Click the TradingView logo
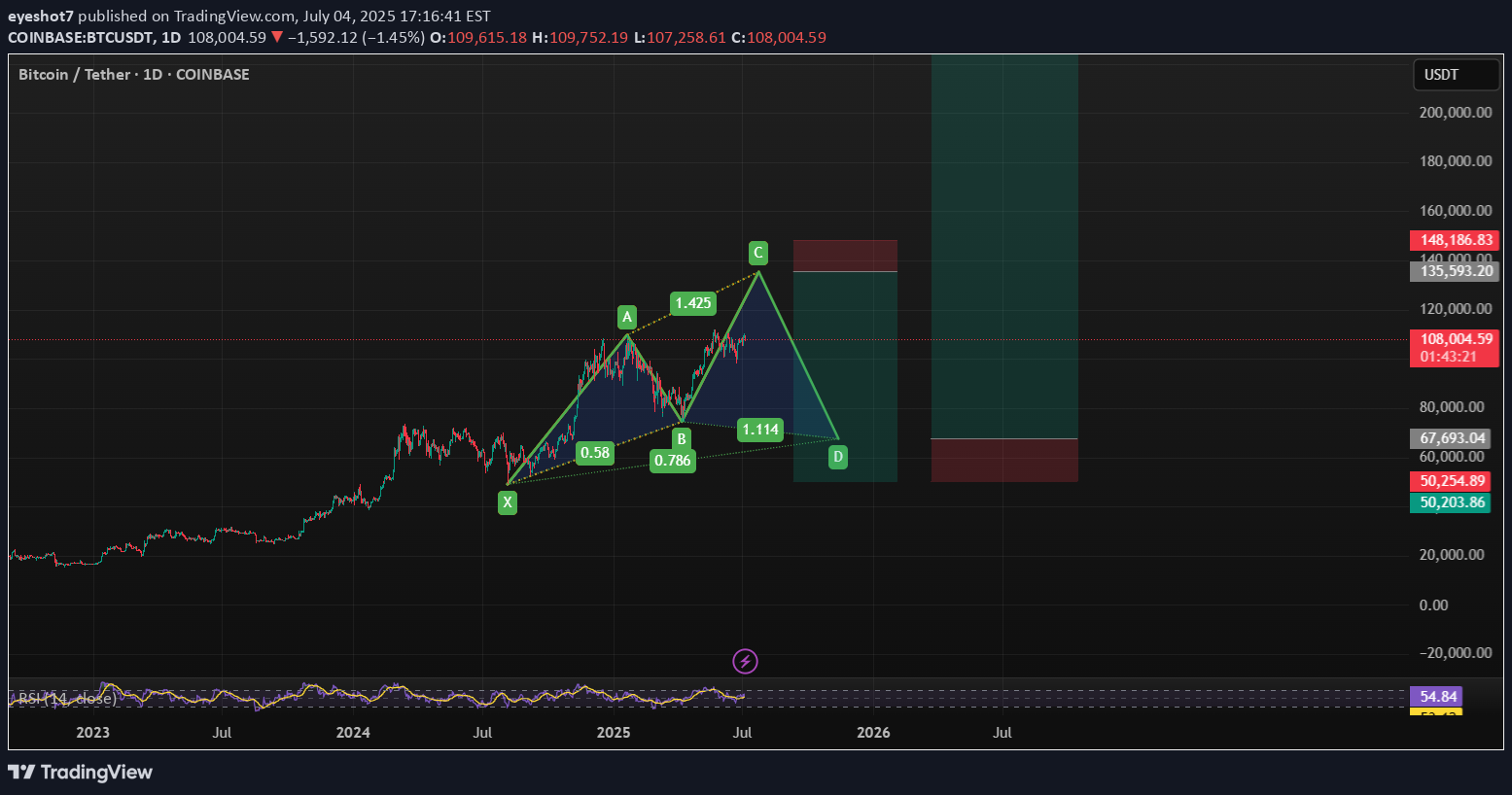This screenshot has height=795, width=1512. [81, 772]
